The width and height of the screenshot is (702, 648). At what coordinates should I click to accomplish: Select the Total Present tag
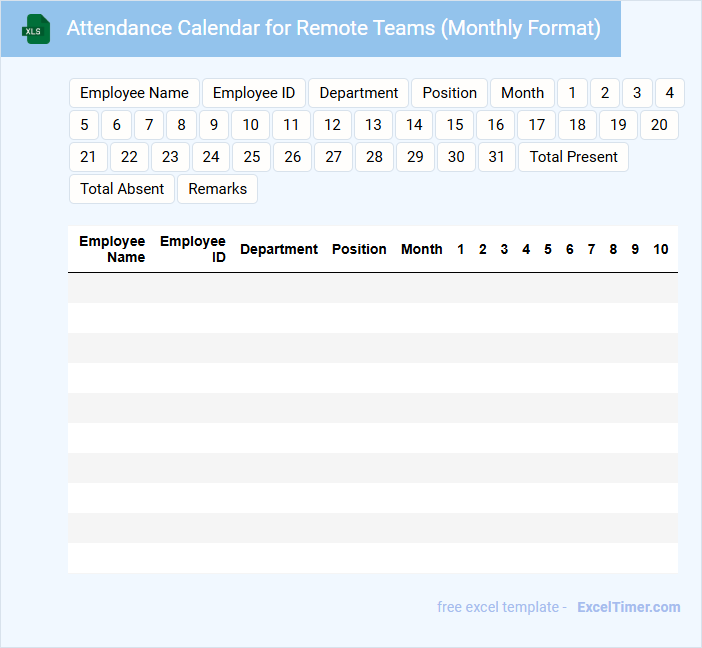[x=574, y=157]
